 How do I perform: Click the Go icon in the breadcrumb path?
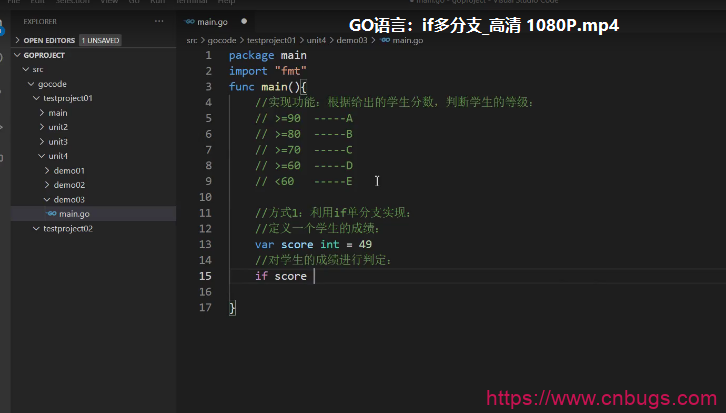click(x=385, y=40)
